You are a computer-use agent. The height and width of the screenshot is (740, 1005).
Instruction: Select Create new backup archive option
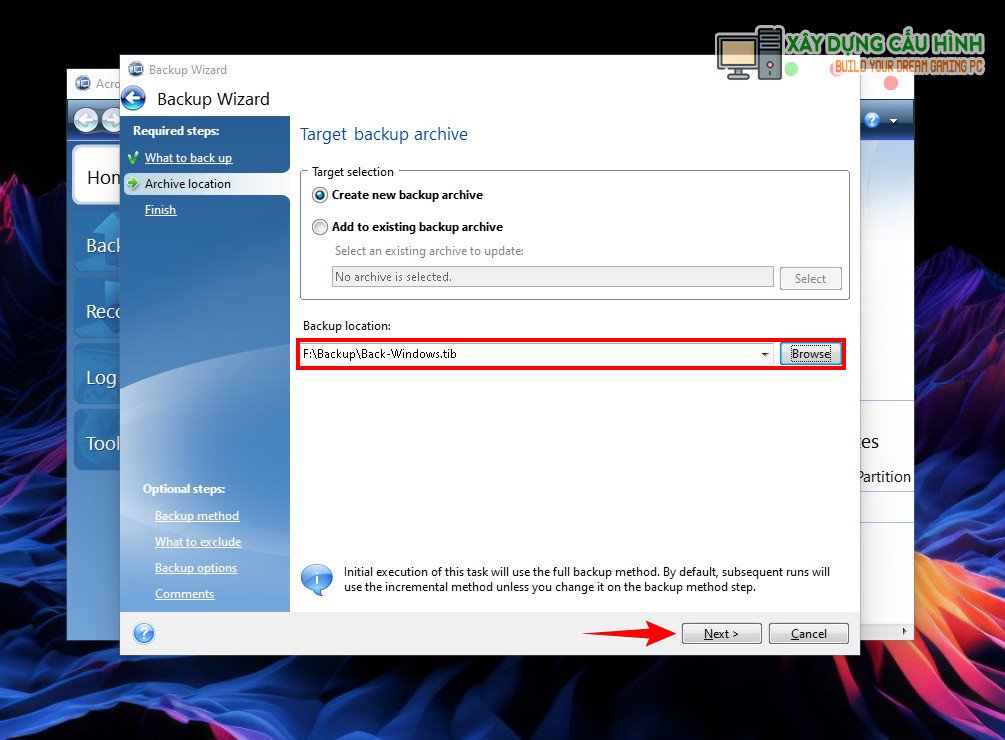click(x=320, y=195)
